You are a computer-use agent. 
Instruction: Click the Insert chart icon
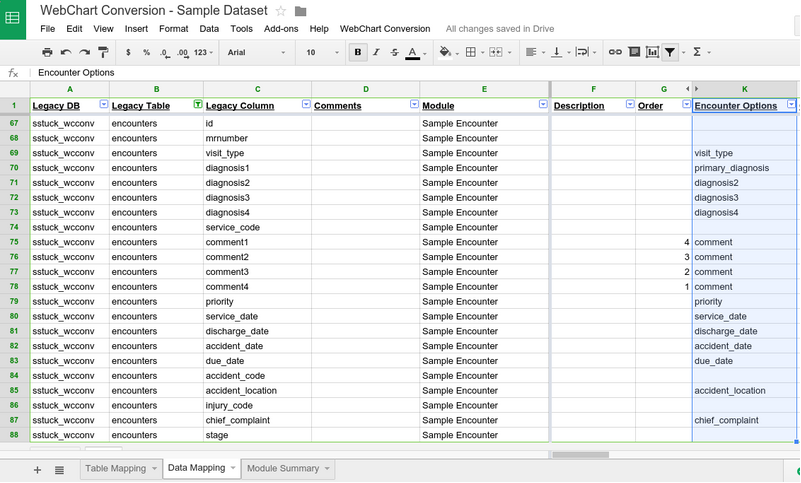pyautogui.click(x=652, y=52)
